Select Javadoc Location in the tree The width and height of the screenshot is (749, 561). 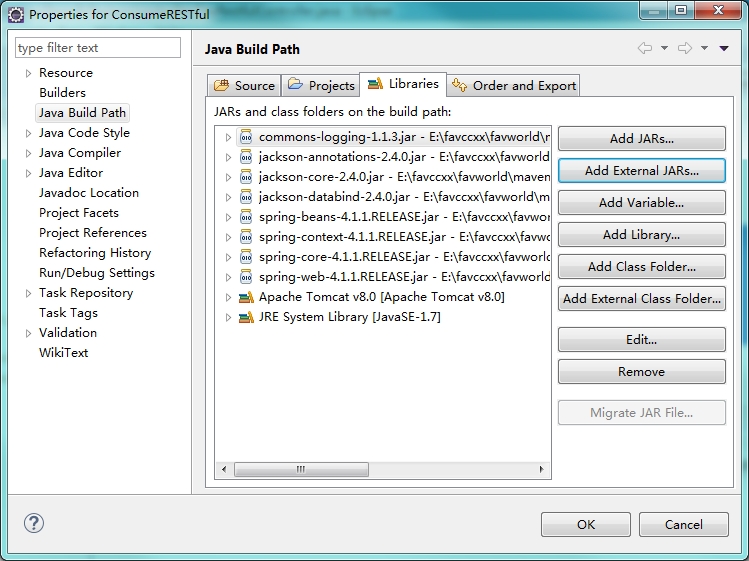[x=89, y=193]
